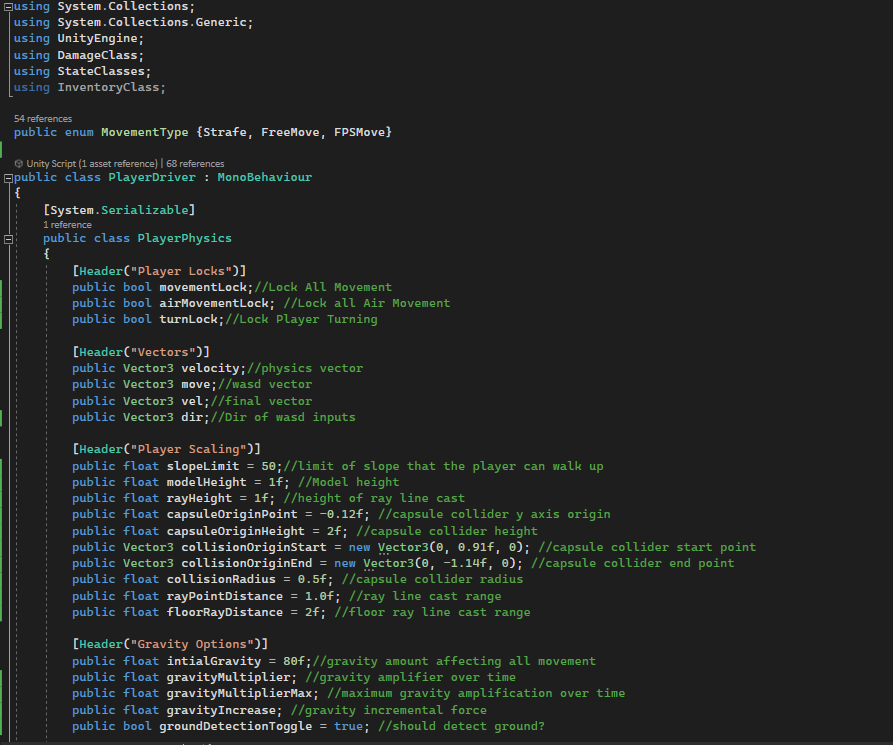Click the 'collisionOriginStart' variable name
Viewport: 893px width, 745px height.
point(254,547)
